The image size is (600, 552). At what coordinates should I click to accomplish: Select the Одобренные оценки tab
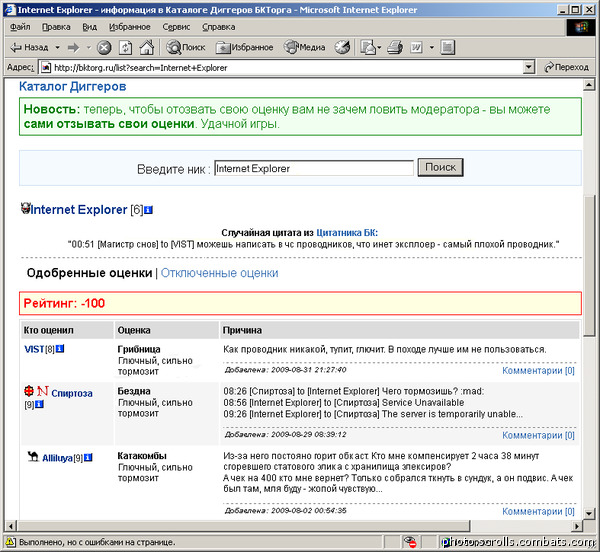click(x=90, y=273)
